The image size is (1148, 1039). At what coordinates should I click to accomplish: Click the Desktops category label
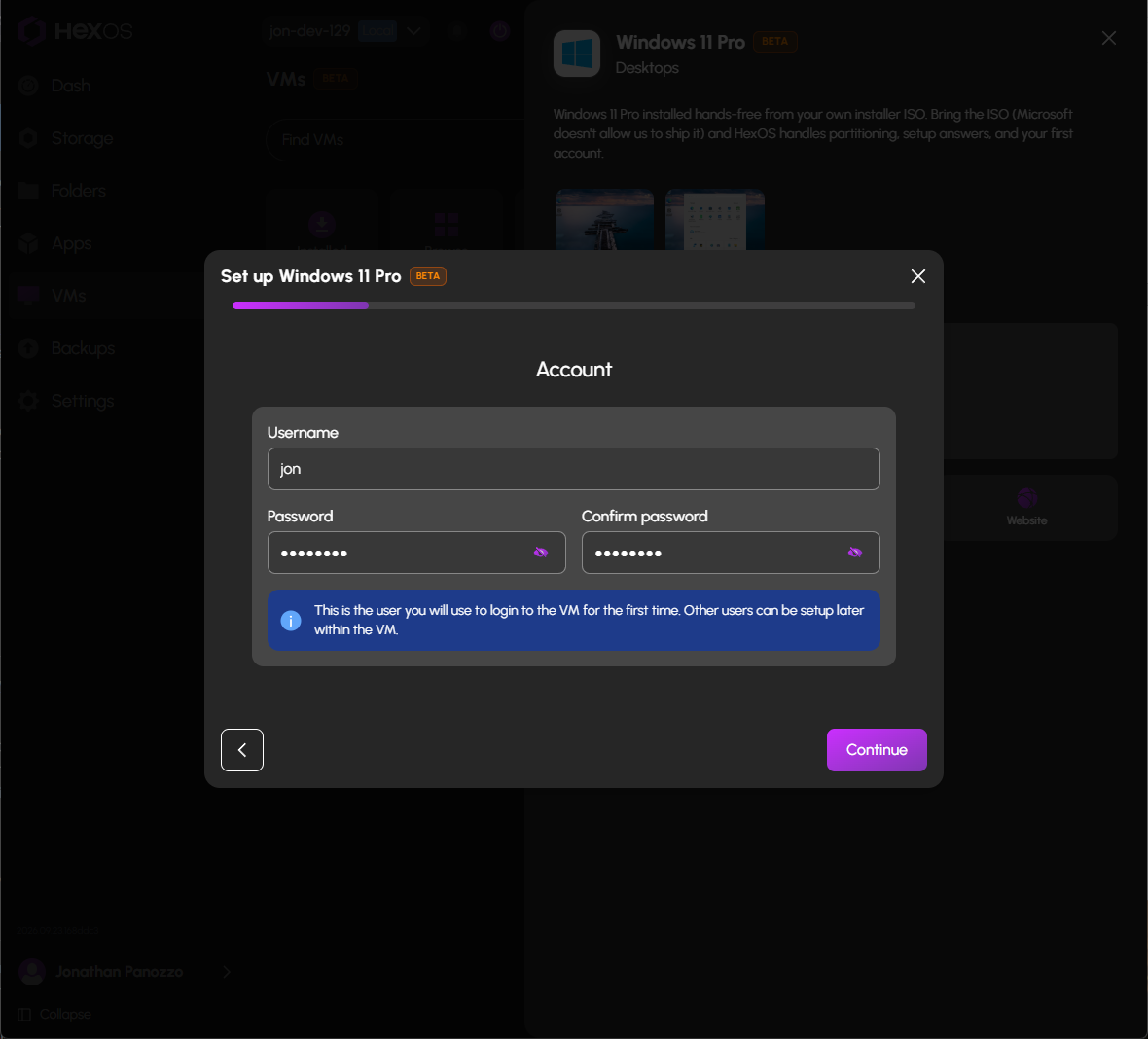coord(647,68)
